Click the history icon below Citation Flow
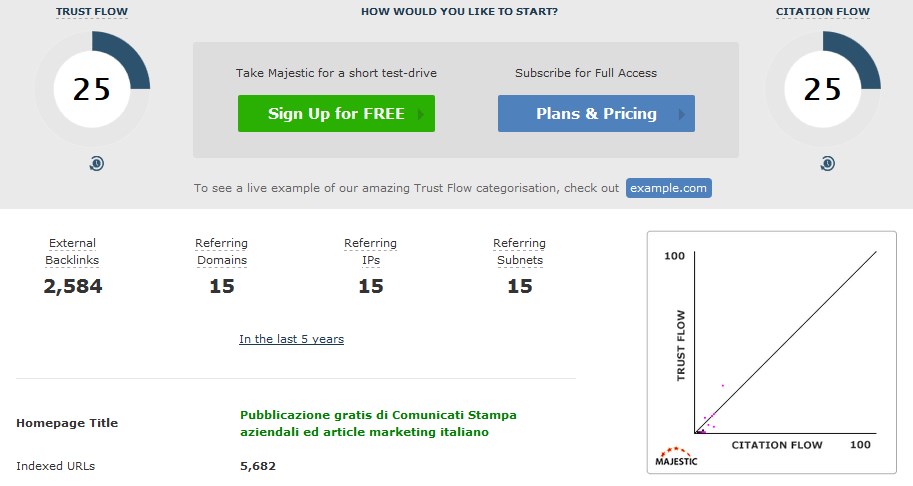This screenshot has height=486, width=913. pos(827,163)
